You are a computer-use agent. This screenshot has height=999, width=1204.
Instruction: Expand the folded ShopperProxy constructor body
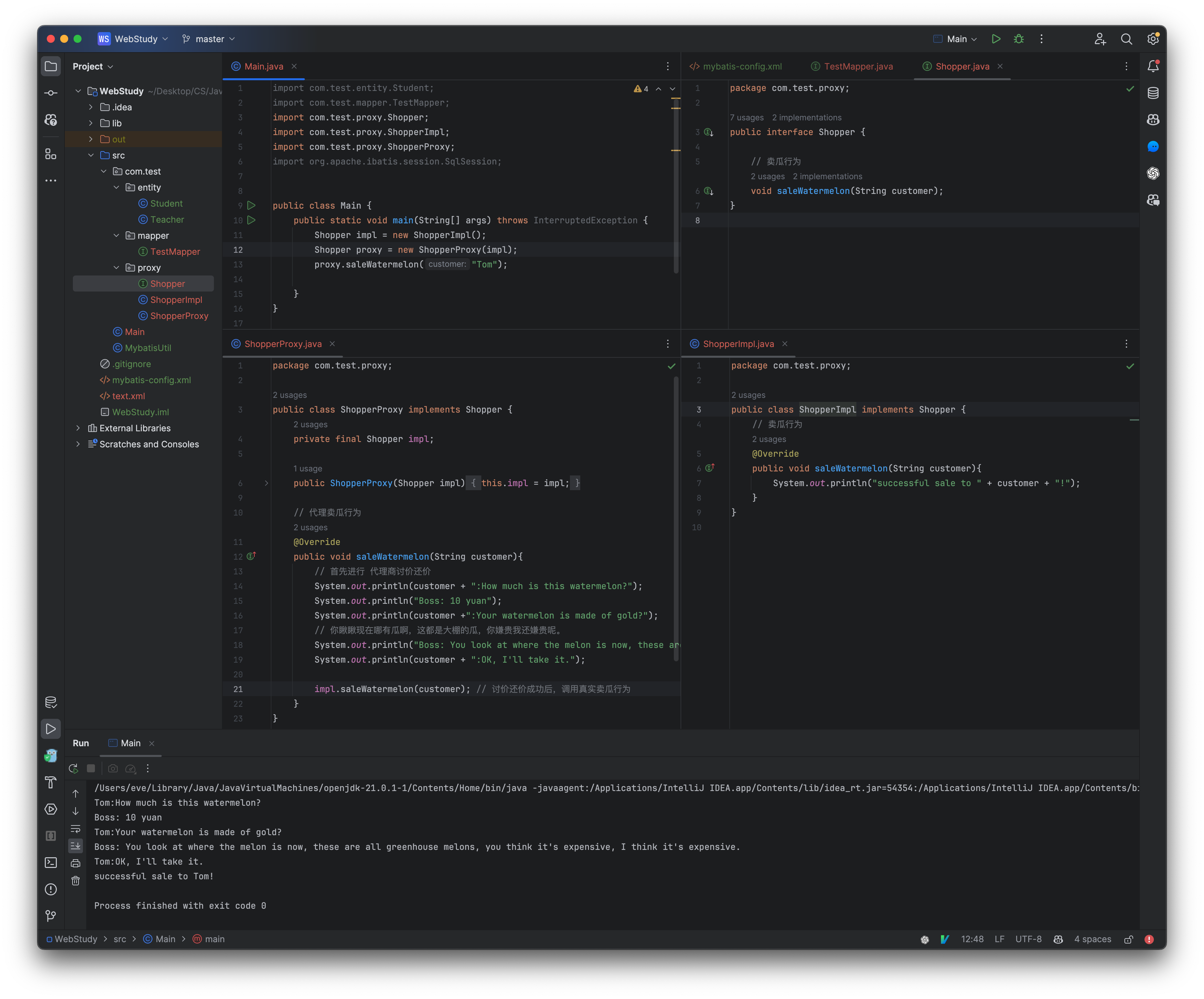[x=267, y=483]
